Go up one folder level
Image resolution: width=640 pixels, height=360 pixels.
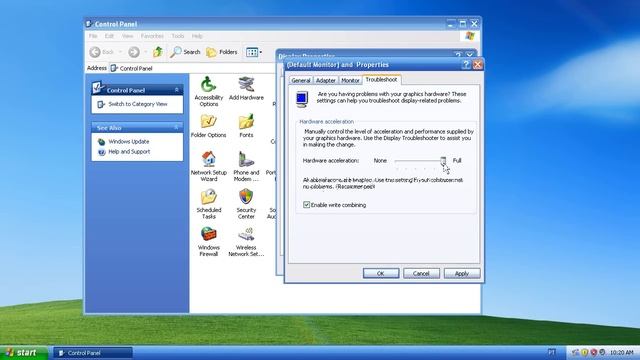pyautogui.click(x=158, y=52)
